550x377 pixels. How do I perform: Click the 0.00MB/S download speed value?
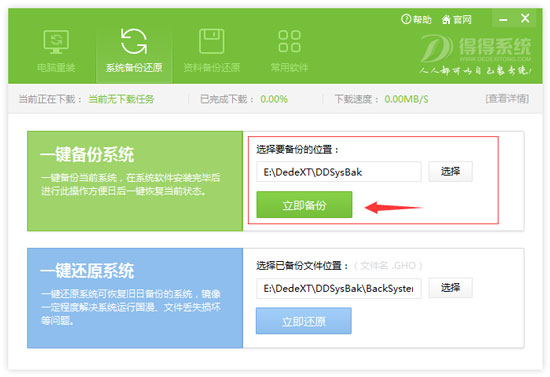click(406, 99)
